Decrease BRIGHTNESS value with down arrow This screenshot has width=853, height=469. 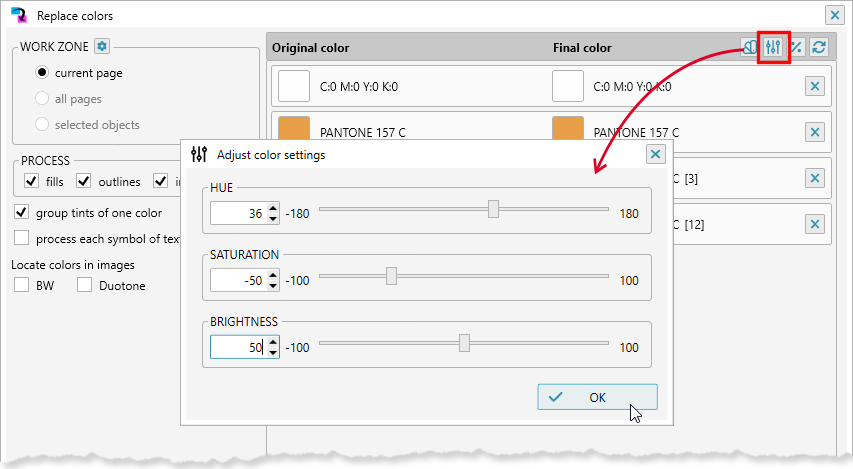point(273,353)
